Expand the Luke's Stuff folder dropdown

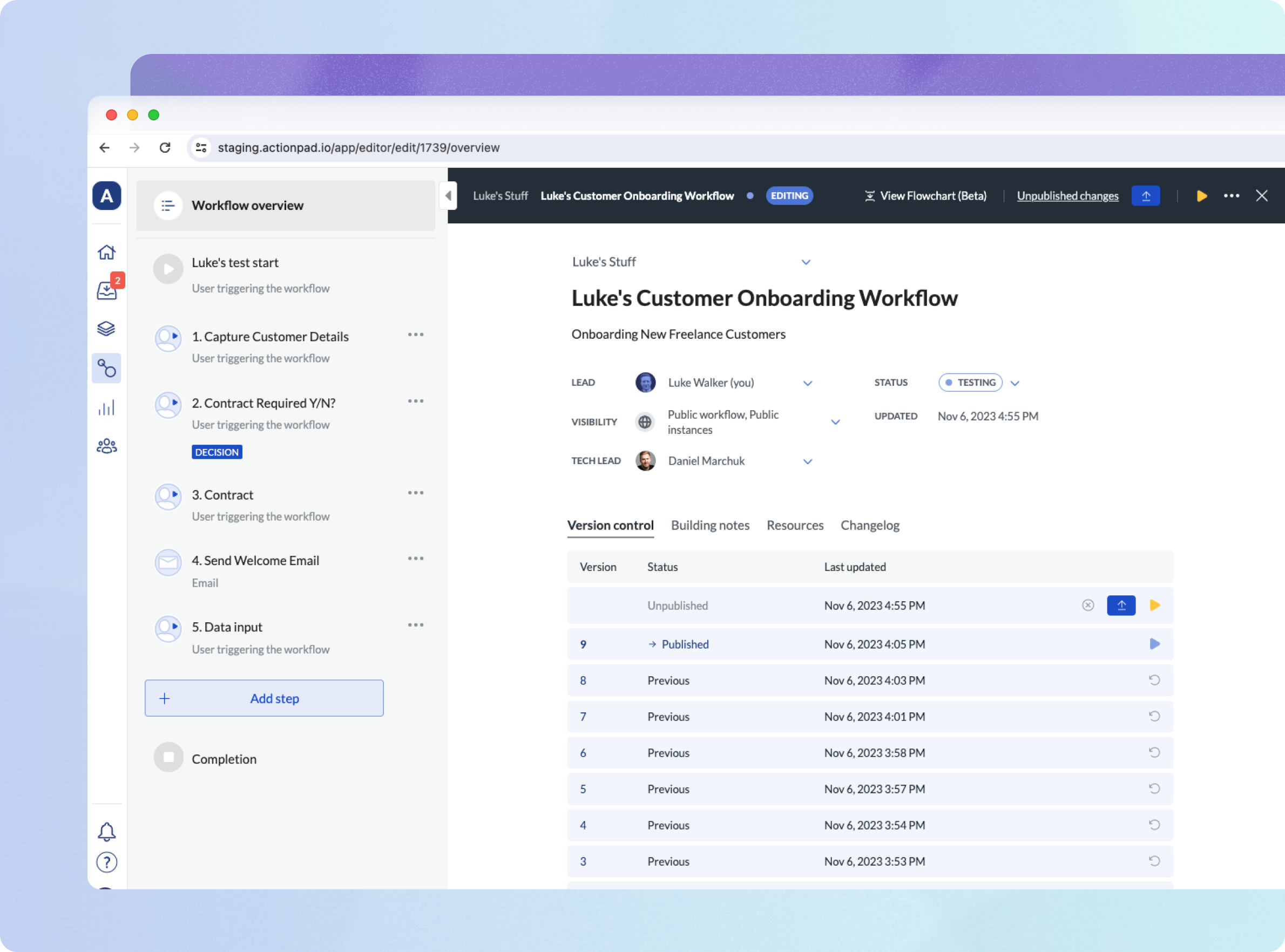[x=806, y=262]
